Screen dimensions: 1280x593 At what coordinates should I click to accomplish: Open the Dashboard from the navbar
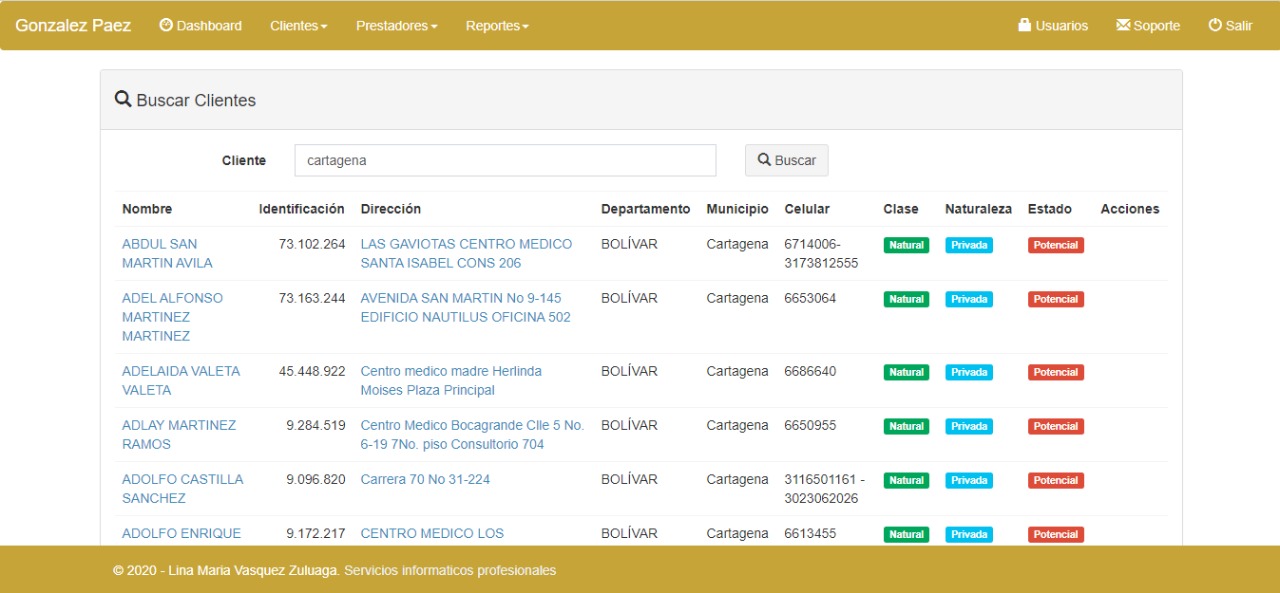click(x=200, y=26)
